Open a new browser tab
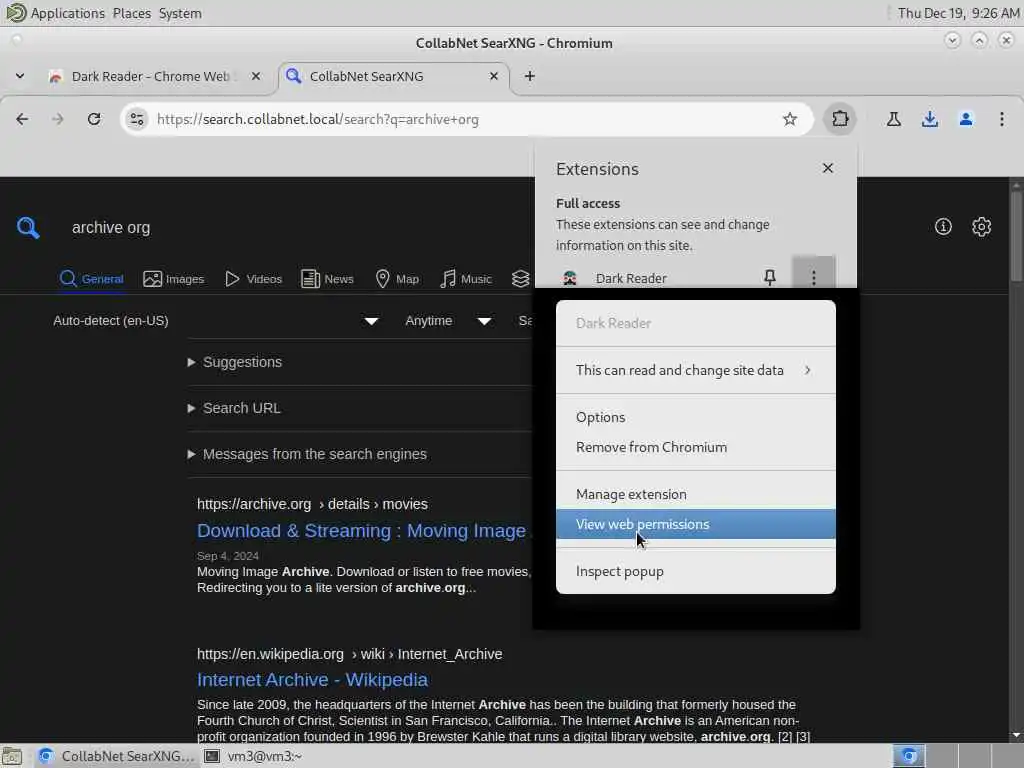Viewport: 1024px width, 768px height. [x=530, y=76]
